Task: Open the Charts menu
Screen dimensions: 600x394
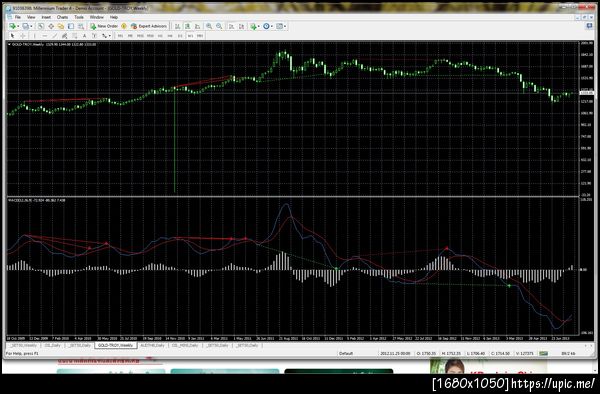Action: (62, 17)
